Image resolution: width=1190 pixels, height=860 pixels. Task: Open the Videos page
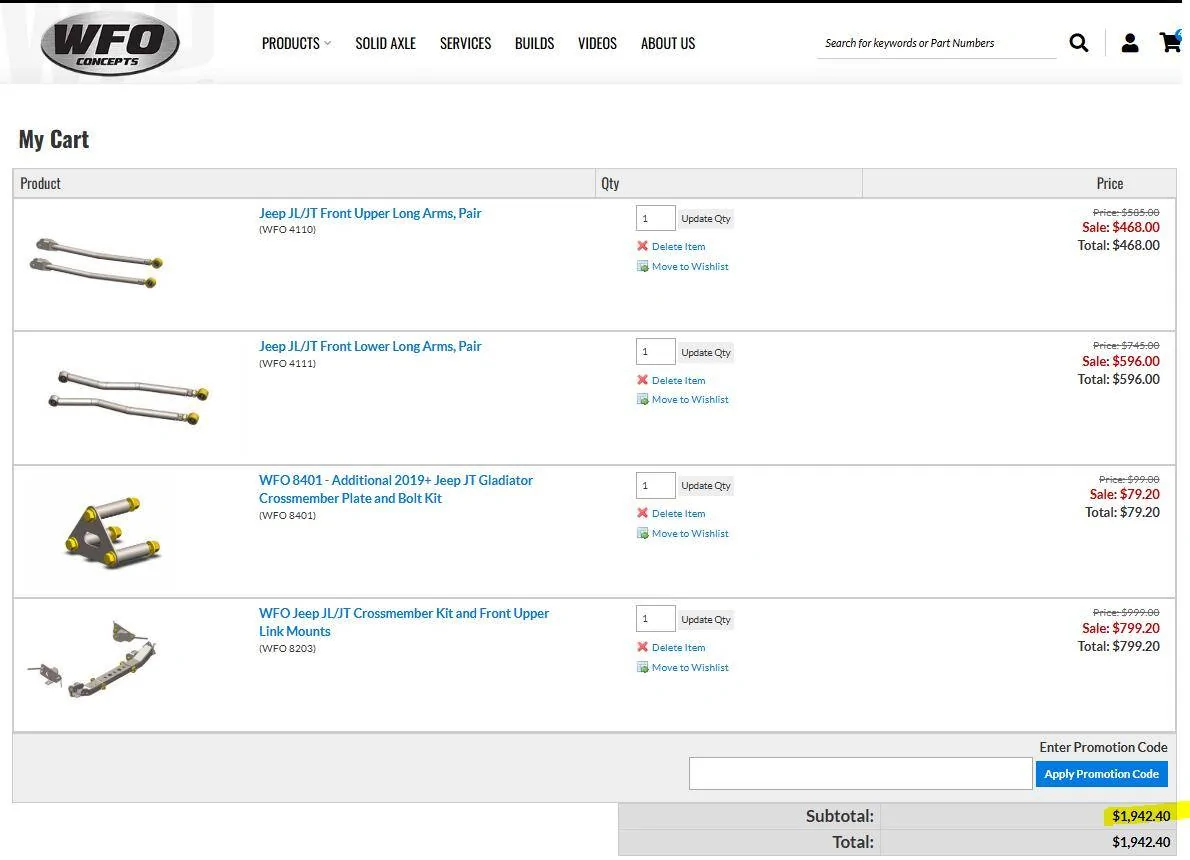597,43
